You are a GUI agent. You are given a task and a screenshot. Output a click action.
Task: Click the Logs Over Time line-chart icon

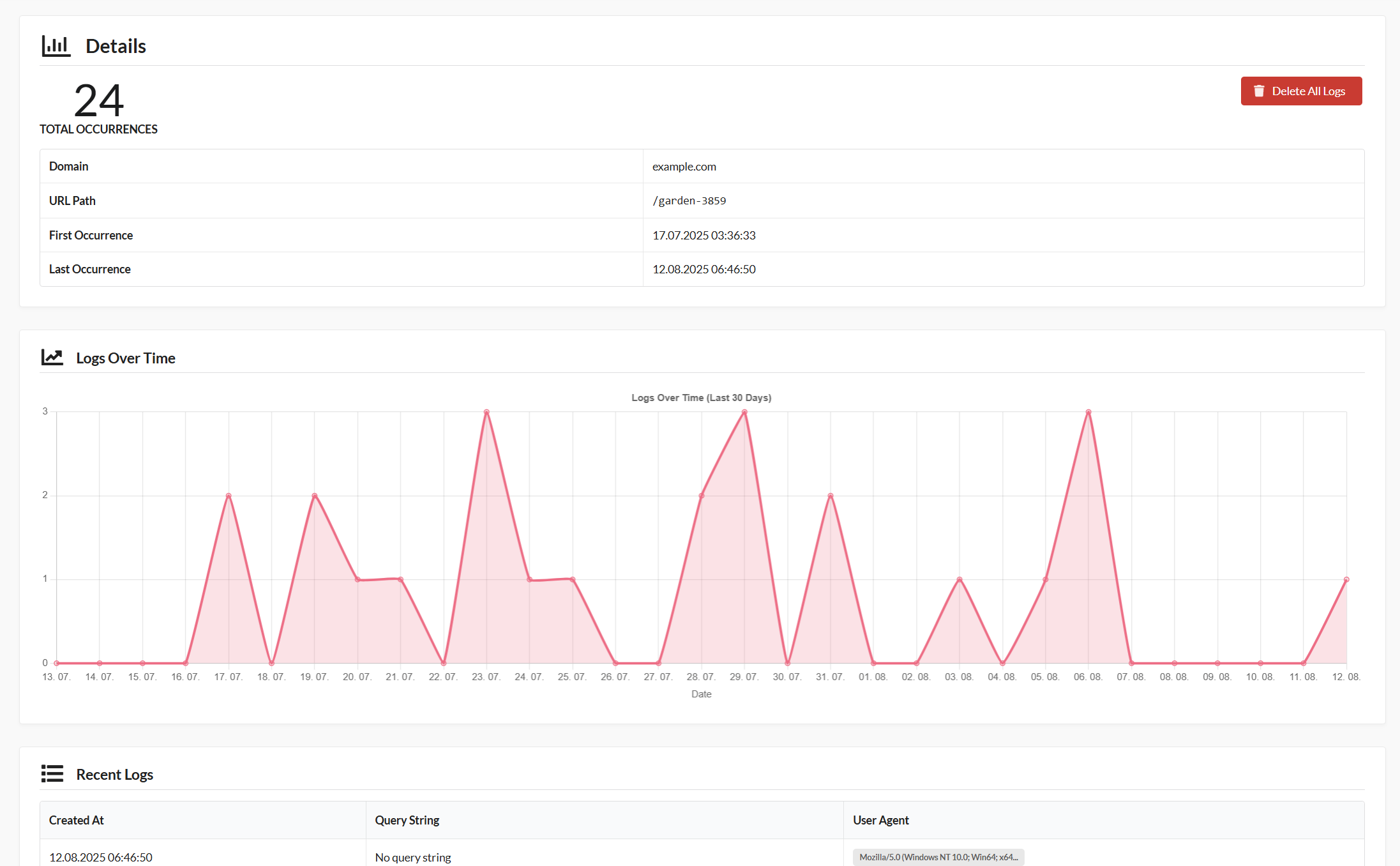click(52, 358)
